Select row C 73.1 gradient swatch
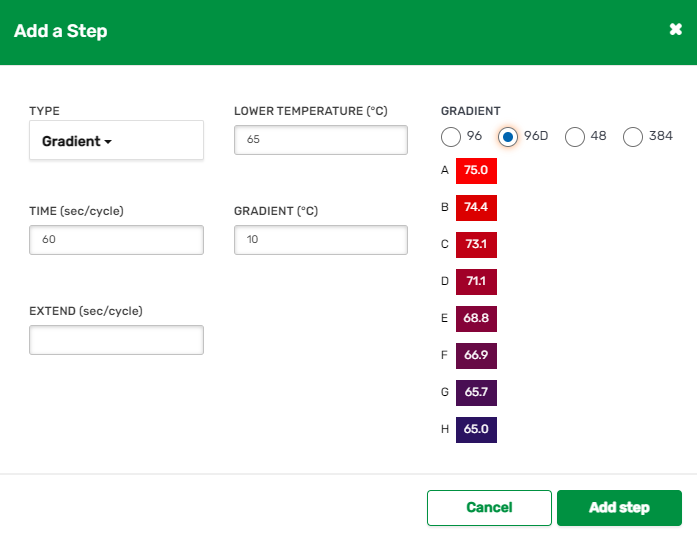This screenshot has width=697, height=540. pyautogui.click(x=476, y=245)
